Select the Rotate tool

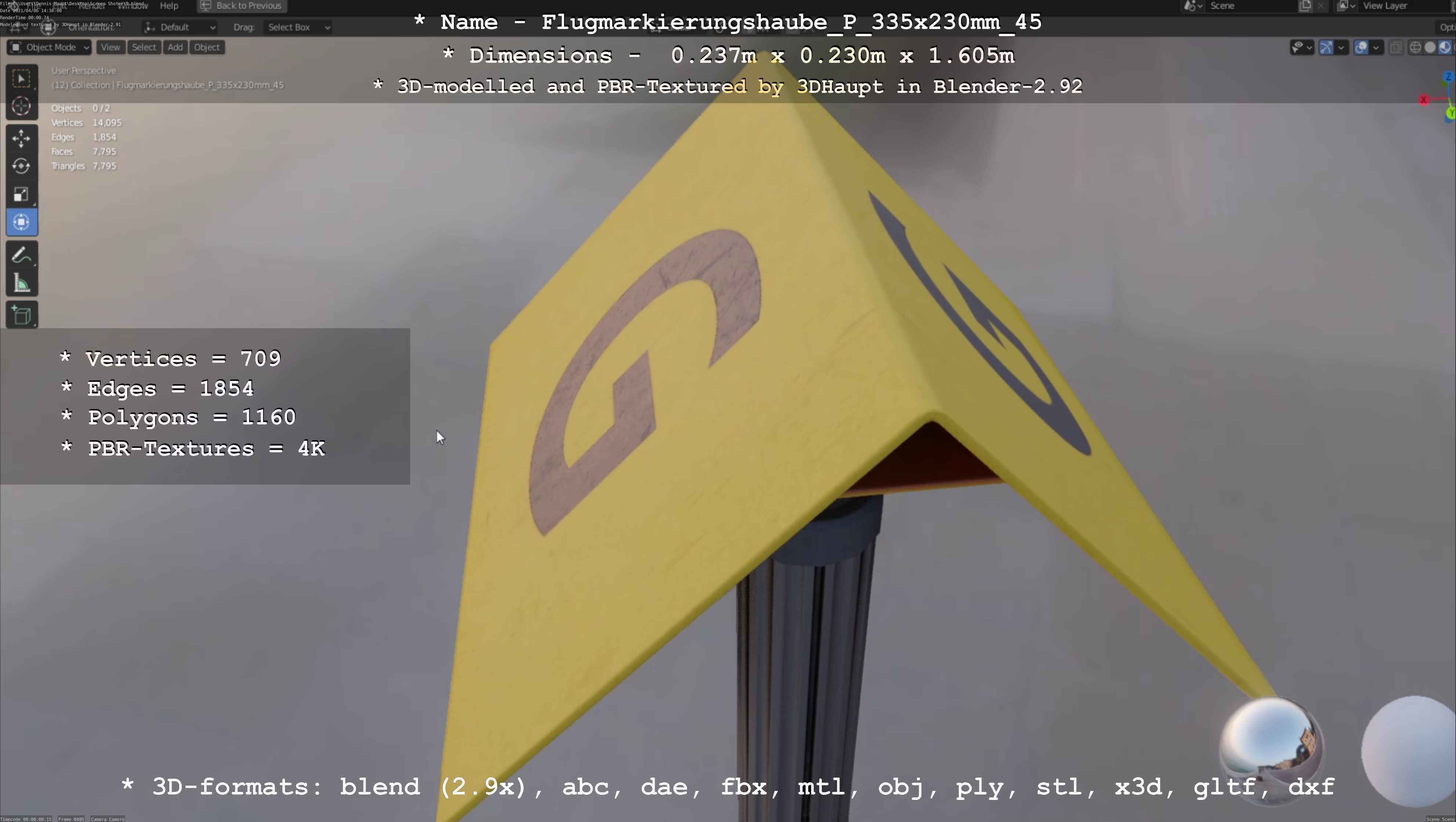(x=21, y=166)
